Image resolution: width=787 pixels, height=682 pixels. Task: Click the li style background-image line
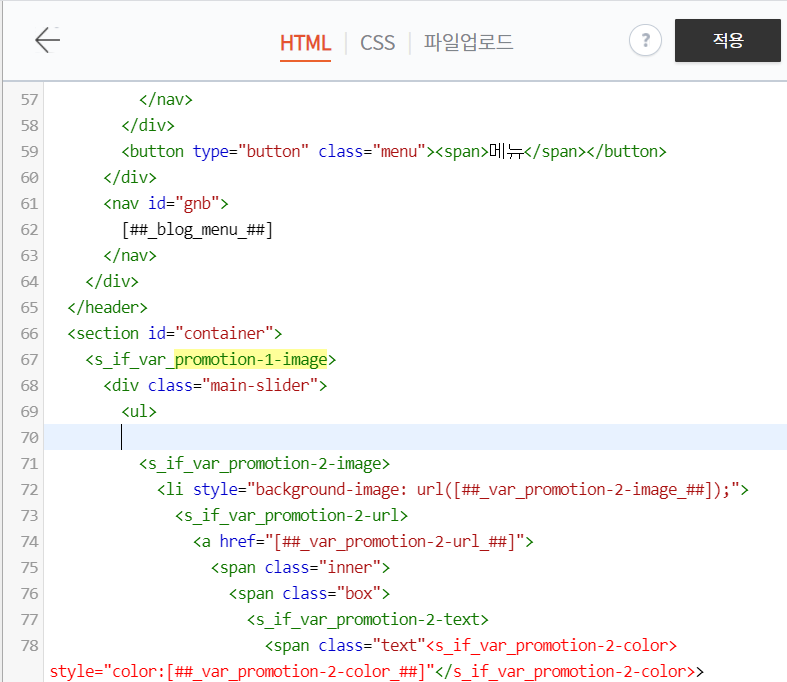click(453, 490)
